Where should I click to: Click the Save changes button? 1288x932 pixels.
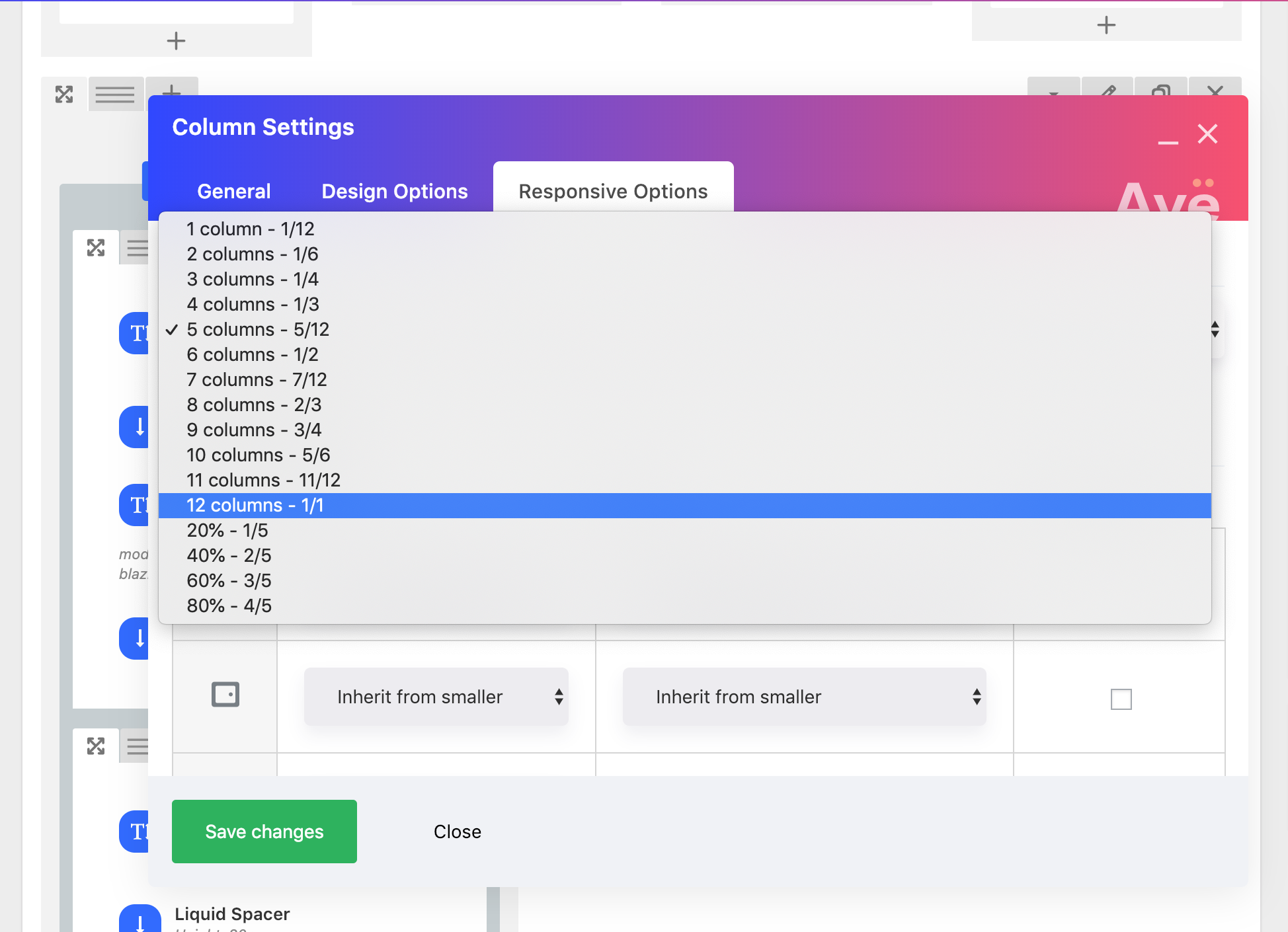pos(264,832)
